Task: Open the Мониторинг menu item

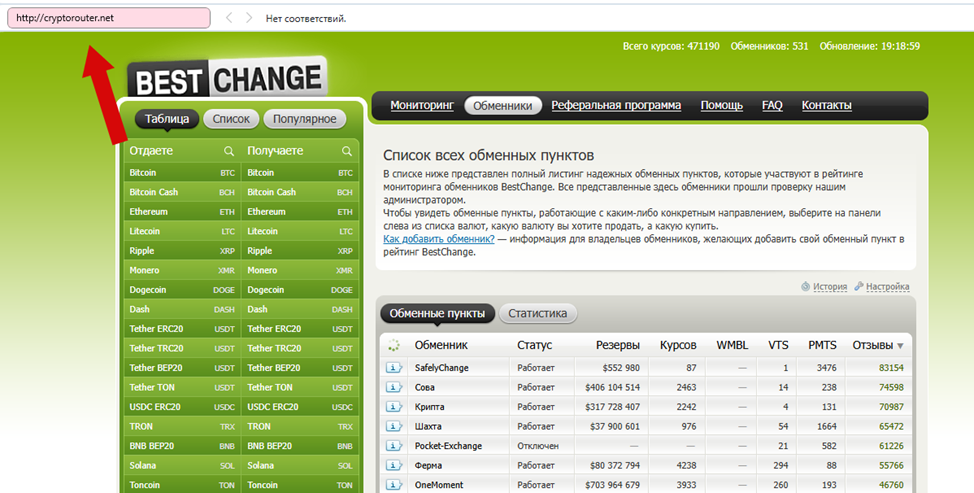Action: point(422,106)
